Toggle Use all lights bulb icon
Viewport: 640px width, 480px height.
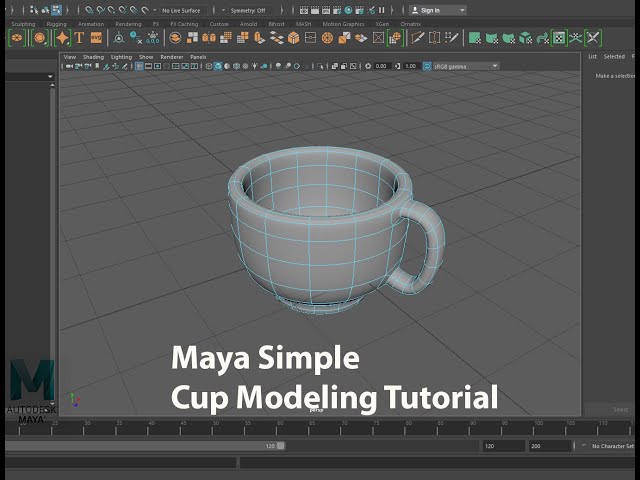pos(254,66)
